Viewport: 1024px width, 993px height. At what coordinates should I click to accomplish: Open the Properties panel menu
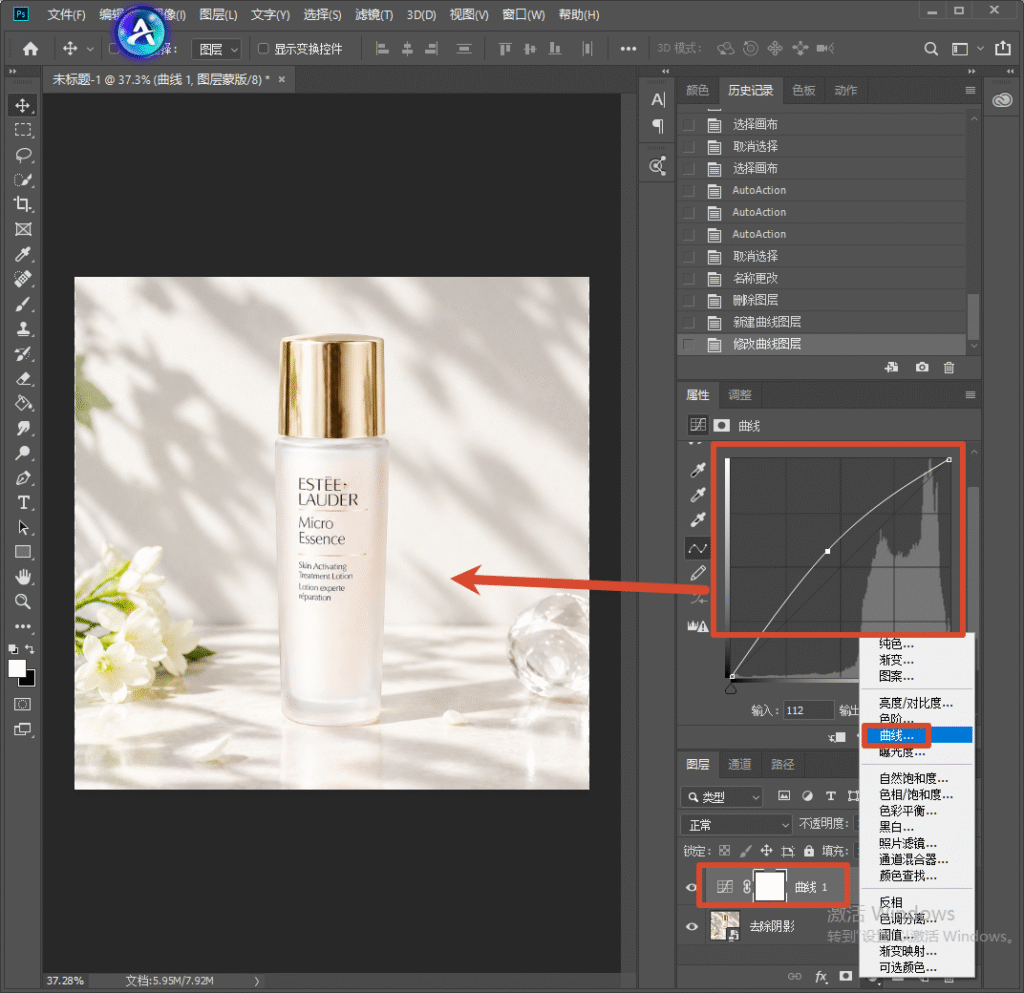click(x=970, y=395)
